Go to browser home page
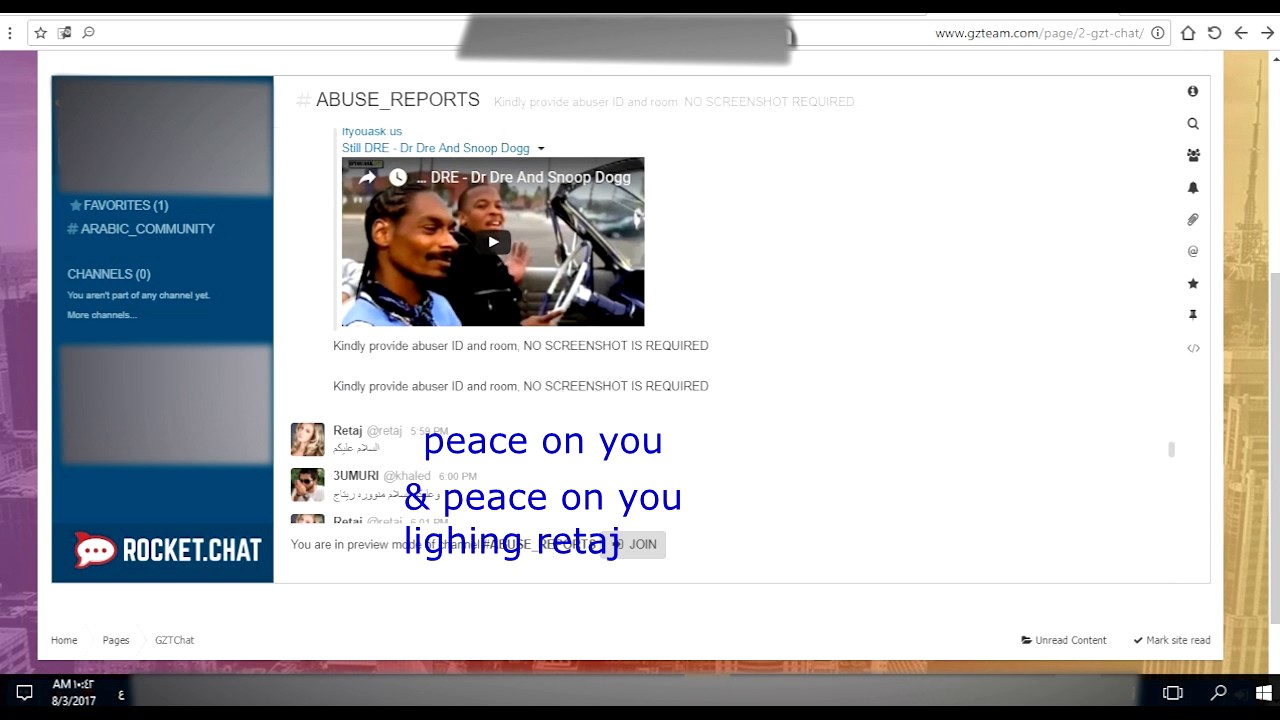Viewport: 1280px width, 720px height. (1188, 33)
